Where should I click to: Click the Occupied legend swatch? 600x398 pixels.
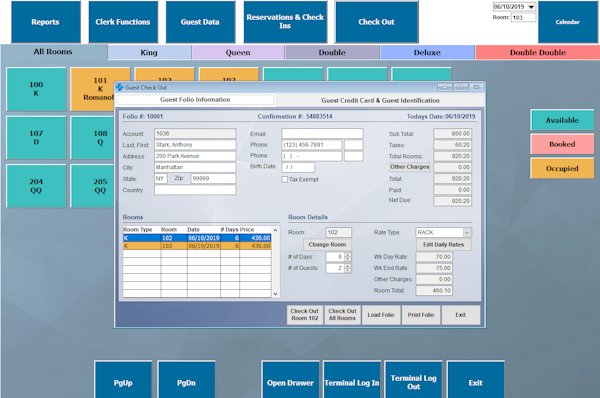pos(562,168)
